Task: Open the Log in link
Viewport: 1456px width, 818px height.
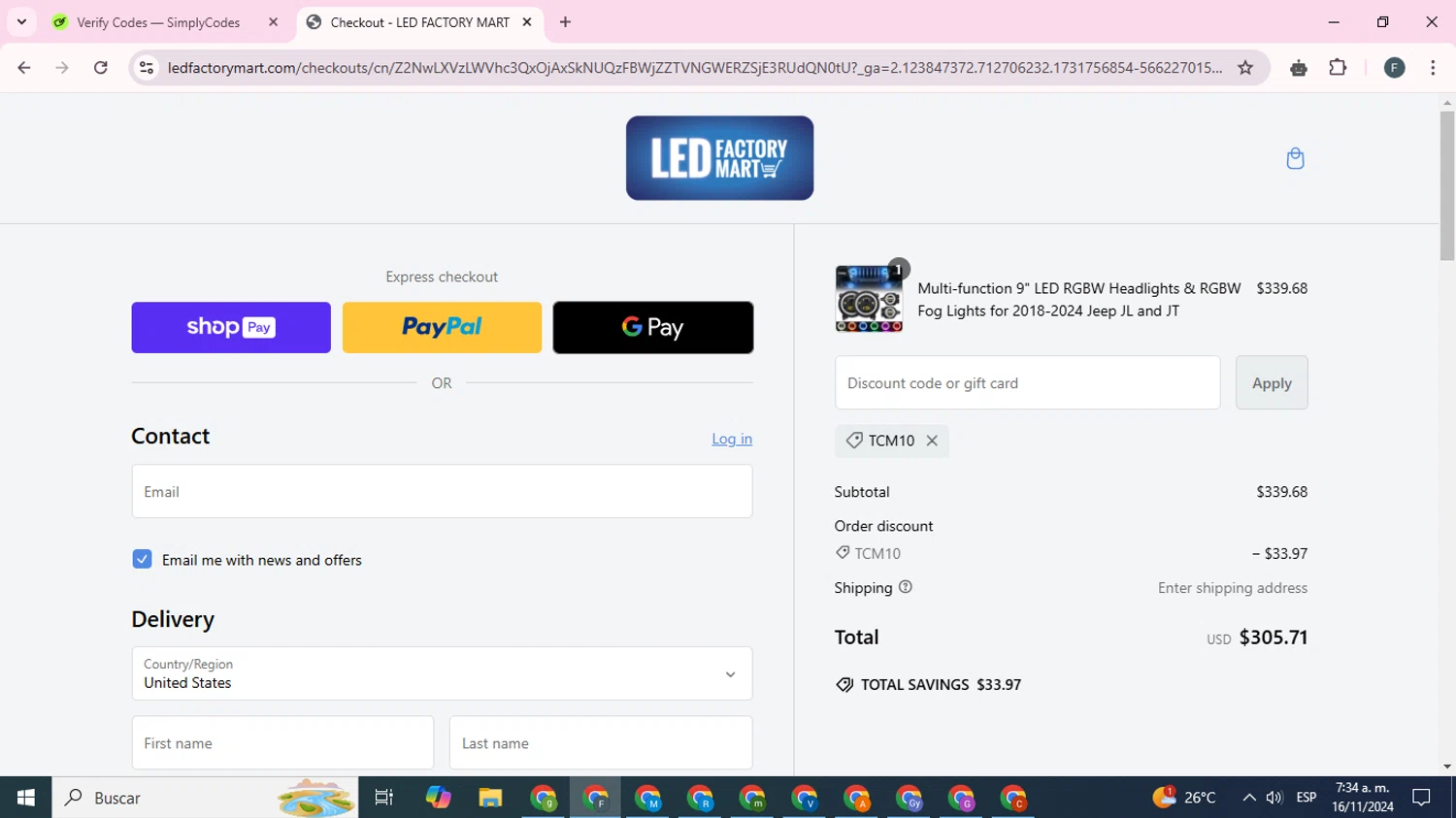Action: click(732, 439)
